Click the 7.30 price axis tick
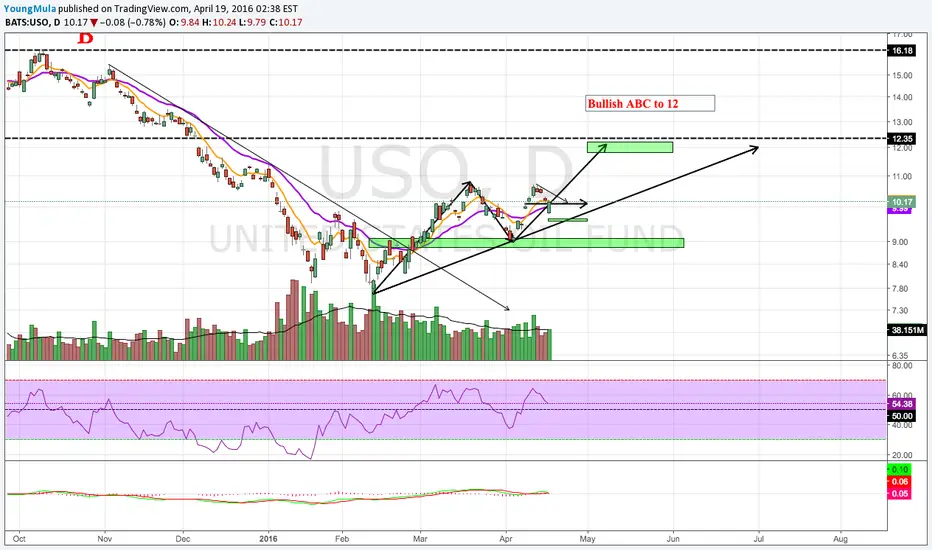932x550 pixels. (x=900, y=311)
